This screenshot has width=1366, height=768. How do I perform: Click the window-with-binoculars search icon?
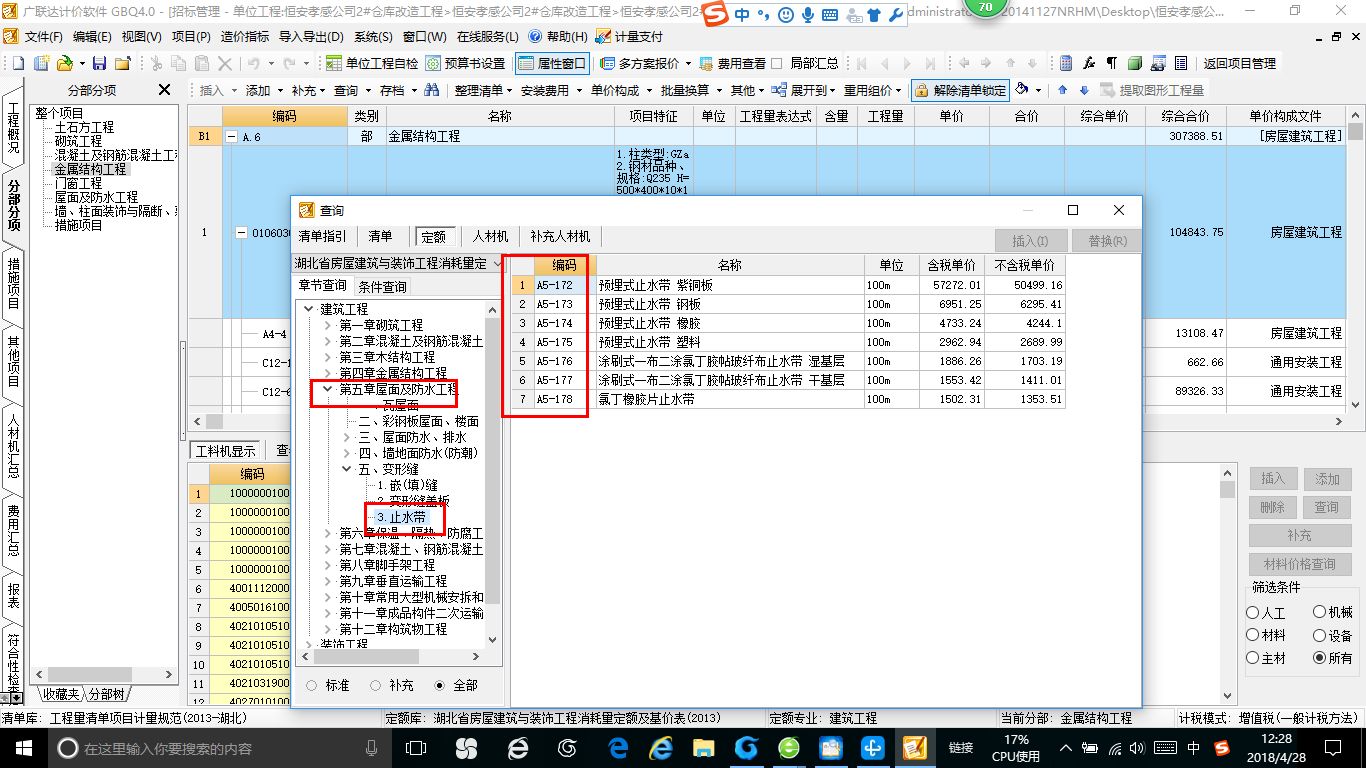click(1158, 63)
